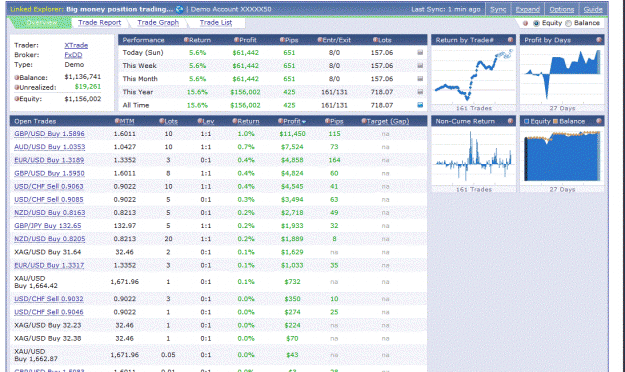Open the GBP/USD Buy 1.5896 trade
Screen dimensions: 625x372
click(x=49, y=134)
